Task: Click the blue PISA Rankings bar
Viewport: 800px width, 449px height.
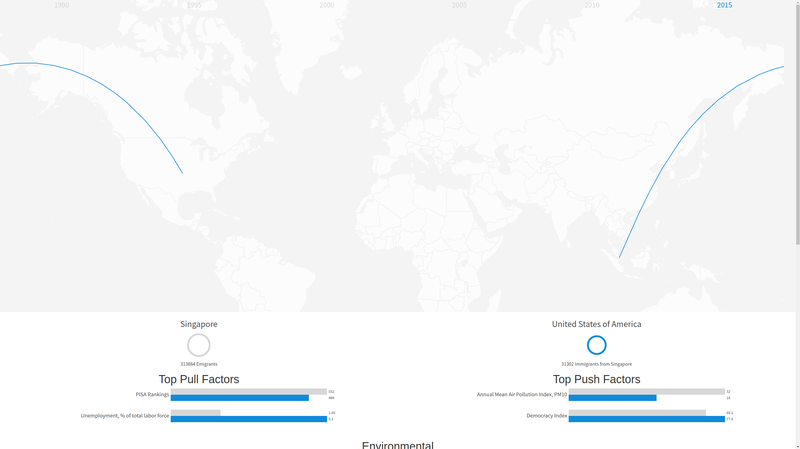Action: coord(240,398)
